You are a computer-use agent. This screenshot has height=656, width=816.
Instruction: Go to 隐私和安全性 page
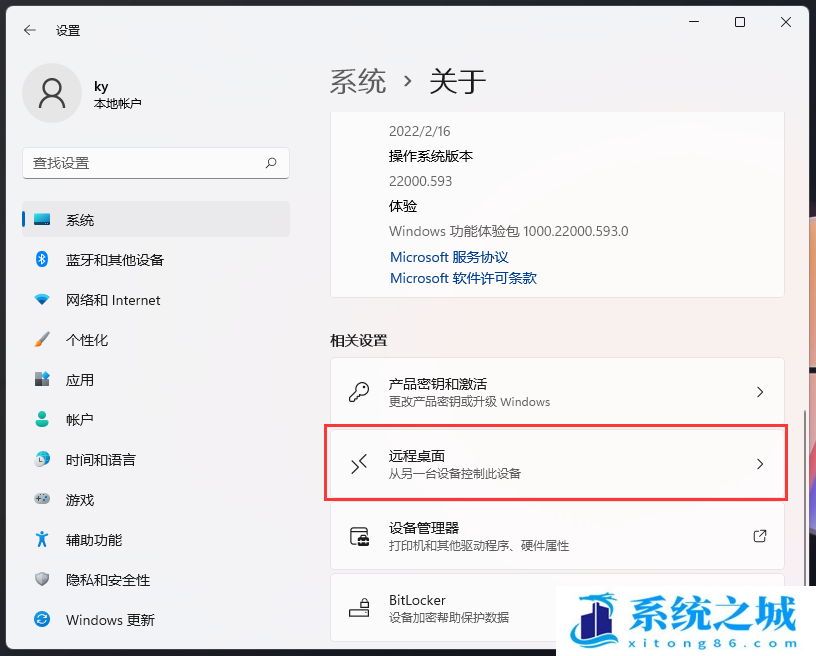[156, 580]
